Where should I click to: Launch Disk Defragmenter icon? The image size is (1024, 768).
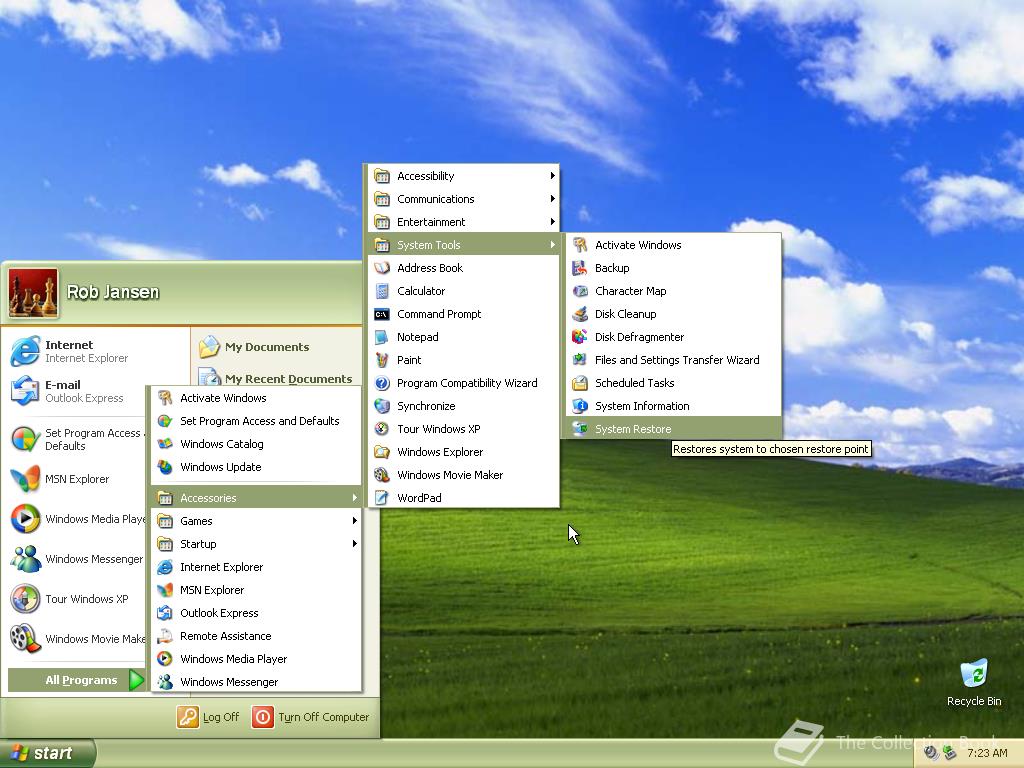coord(579,337)
